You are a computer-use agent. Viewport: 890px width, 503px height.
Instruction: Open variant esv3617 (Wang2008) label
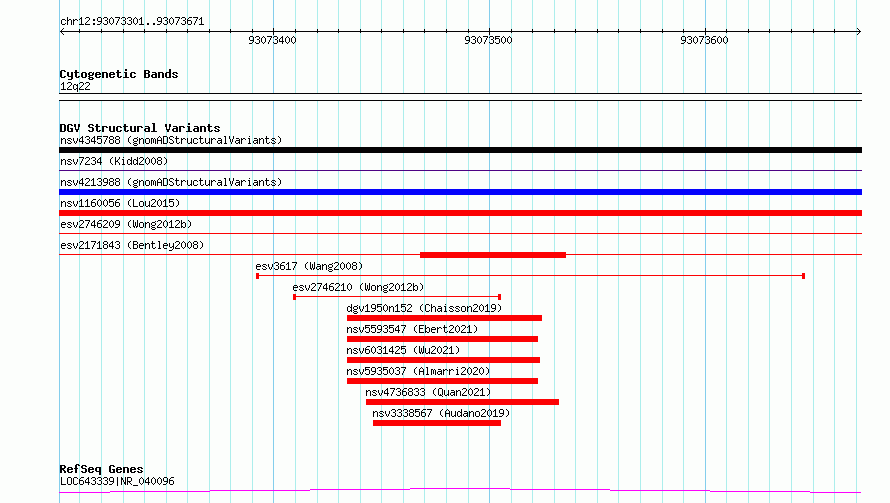coord(309,266)
